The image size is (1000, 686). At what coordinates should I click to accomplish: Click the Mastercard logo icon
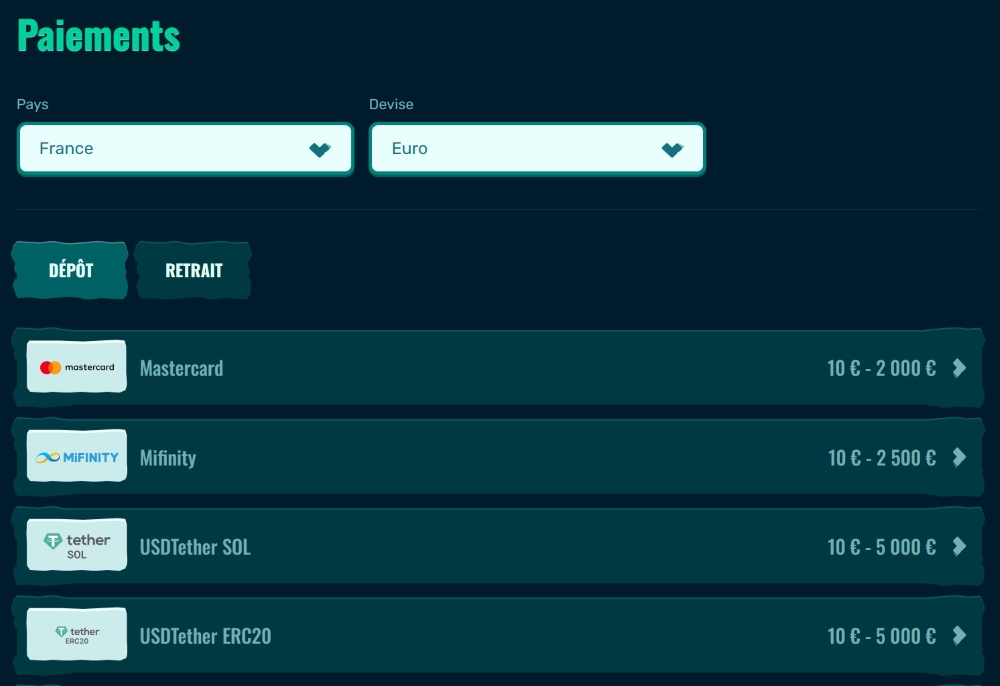click(77, 367)
